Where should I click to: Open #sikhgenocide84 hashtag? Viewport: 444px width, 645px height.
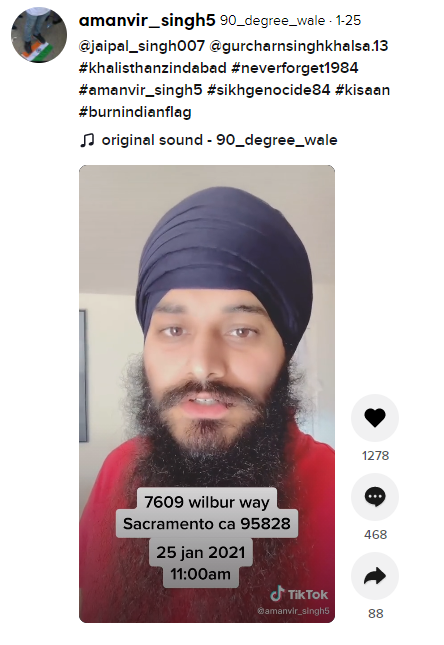[x=269, y=90]
